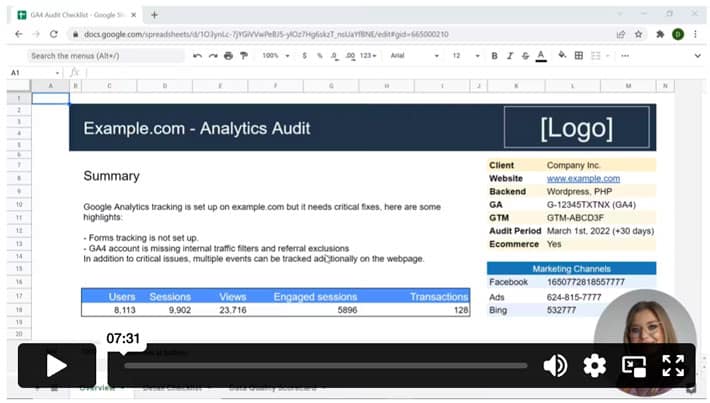Share this page icon in address bar
Image resolution: width=710 pixels, height=403 pixels.
point(621,34)
